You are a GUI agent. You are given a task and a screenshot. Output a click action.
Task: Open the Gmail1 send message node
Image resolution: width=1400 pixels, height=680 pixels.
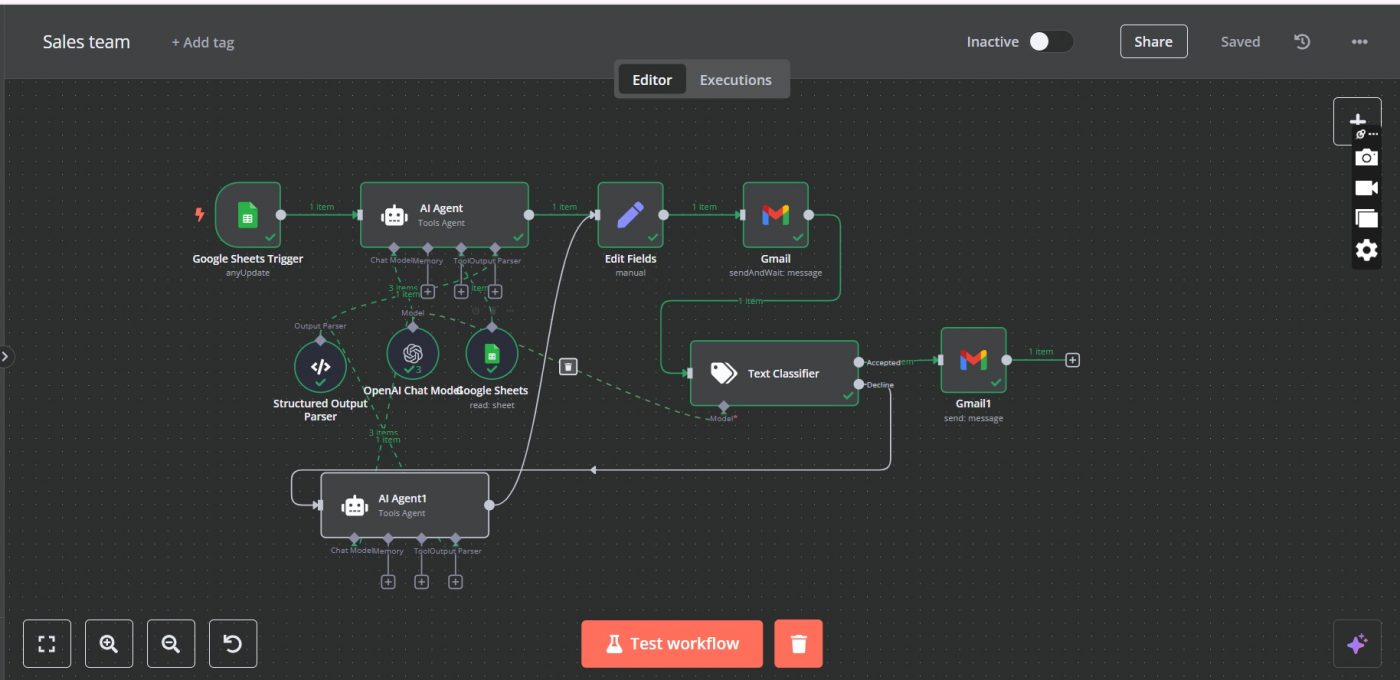coord(973,360)
